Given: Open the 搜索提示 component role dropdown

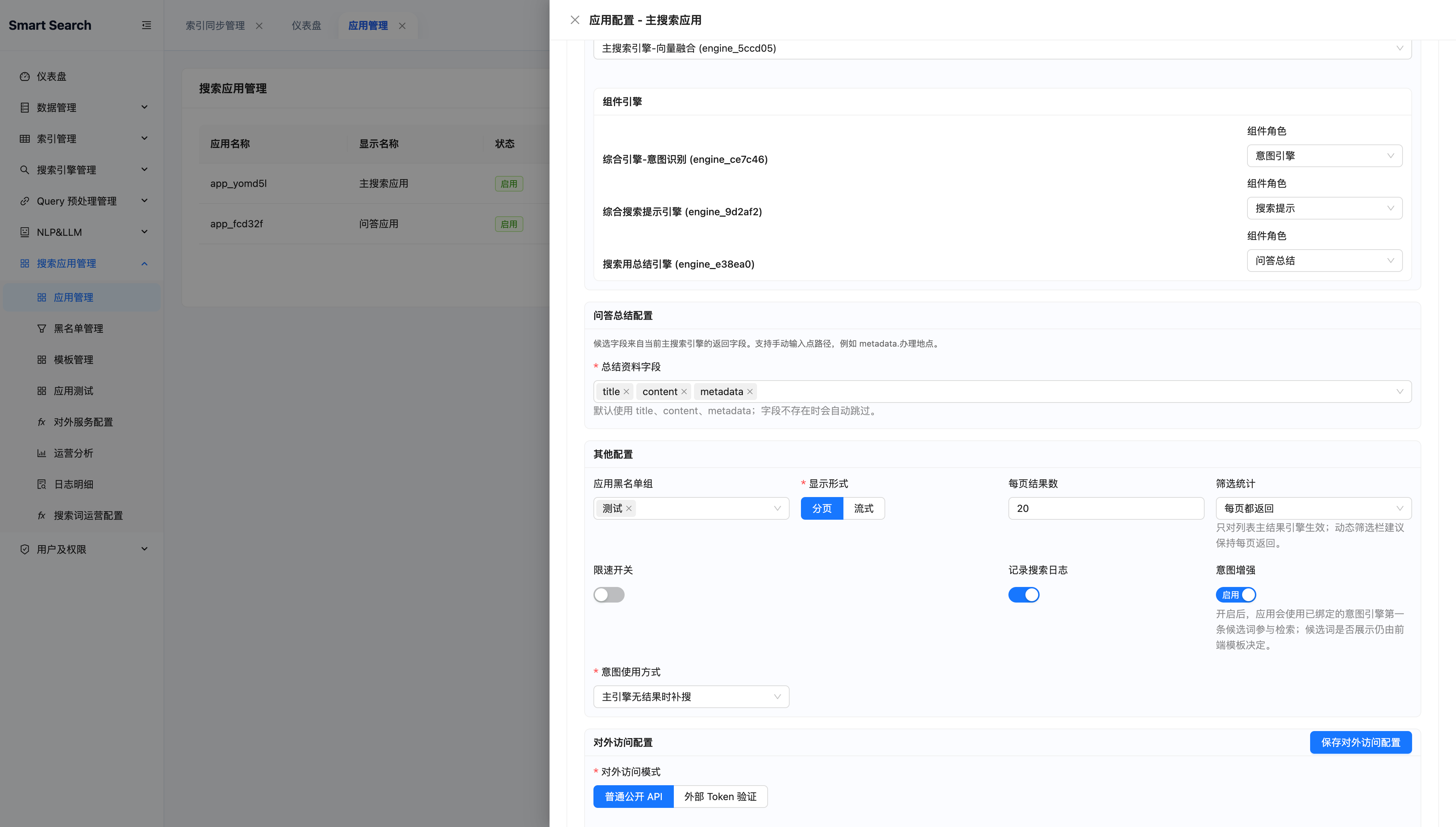Looking at the screenshot, I should click(1324, 209).
